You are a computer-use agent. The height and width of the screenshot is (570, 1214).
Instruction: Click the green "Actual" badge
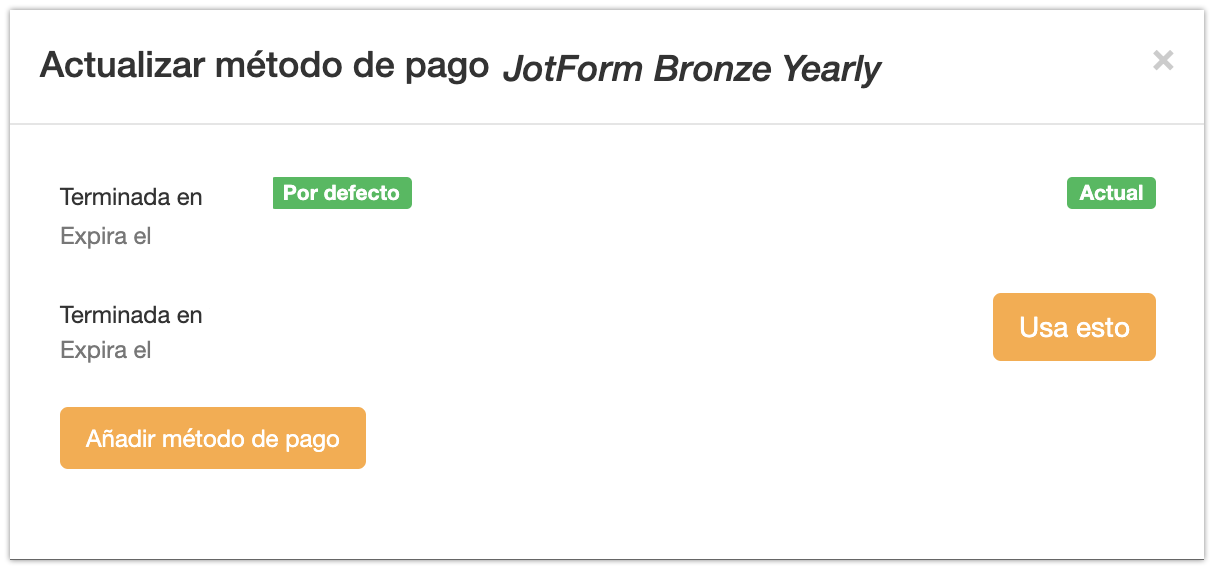(x=1111, y=193)
